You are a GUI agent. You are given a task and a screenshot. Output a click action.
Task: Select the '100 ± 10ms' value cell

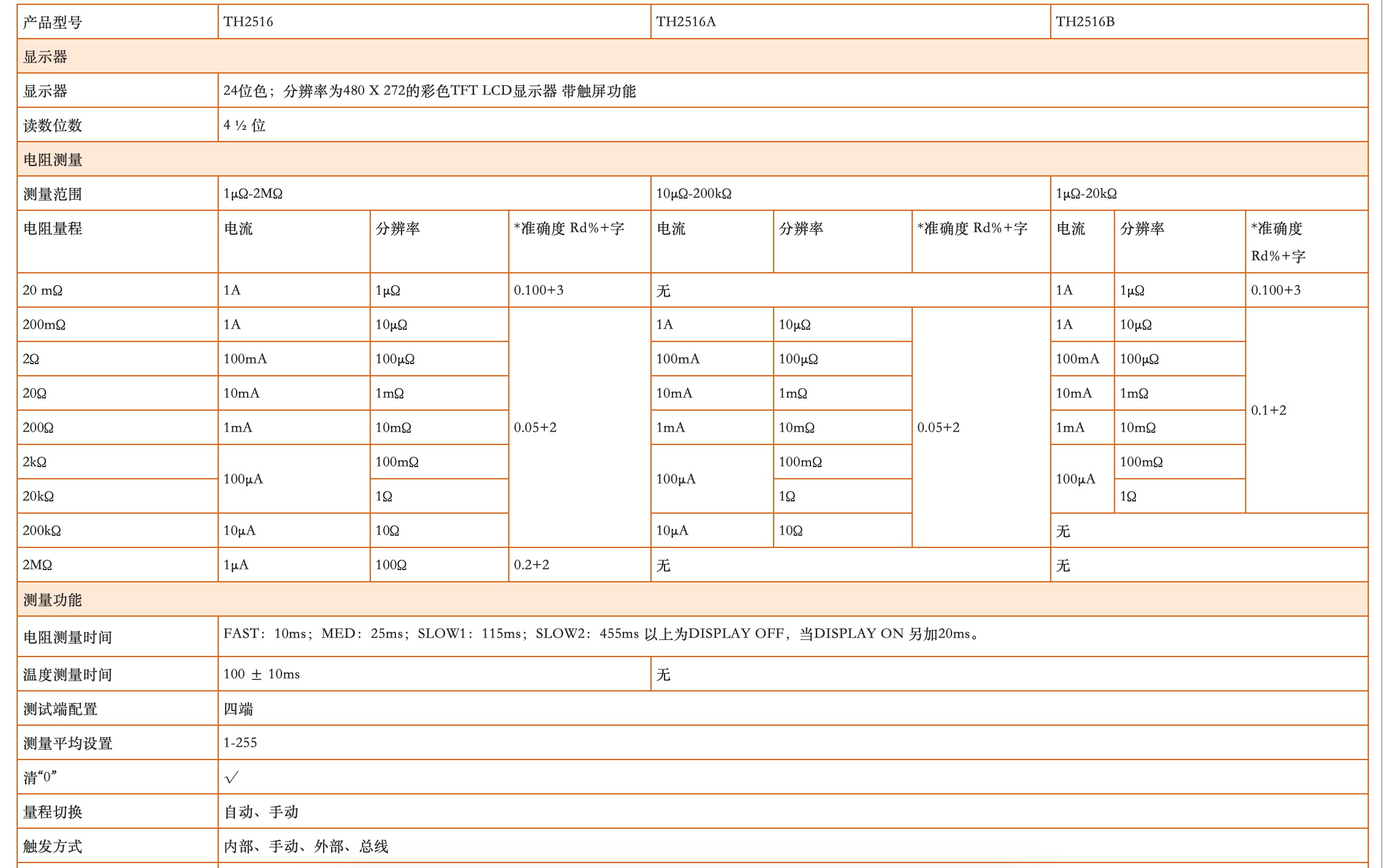[x=434, y=674]
